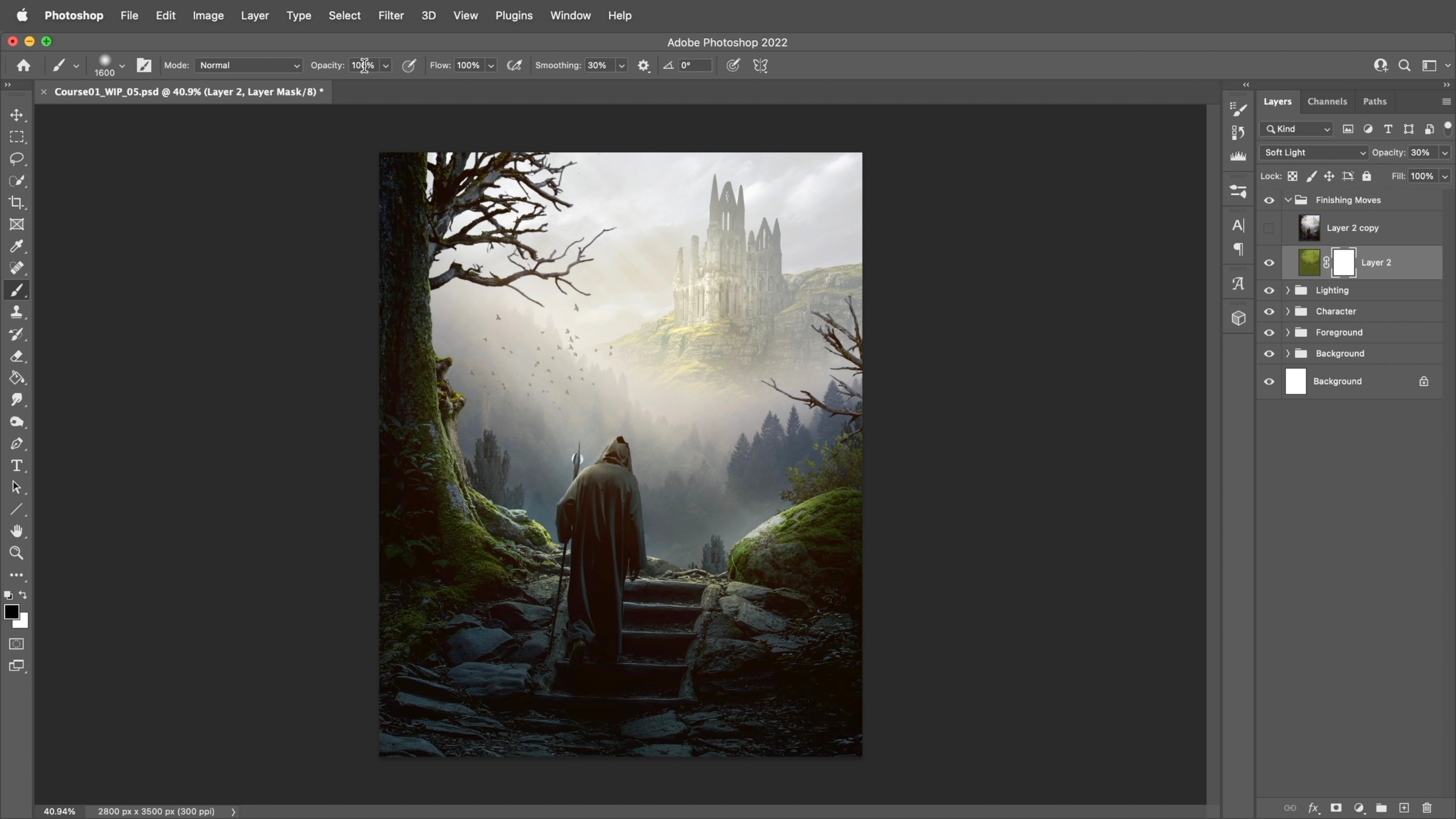This screenshot has height=819, width=1456.
Task: Switch to the Paths tab
Action: (1375, 101)
